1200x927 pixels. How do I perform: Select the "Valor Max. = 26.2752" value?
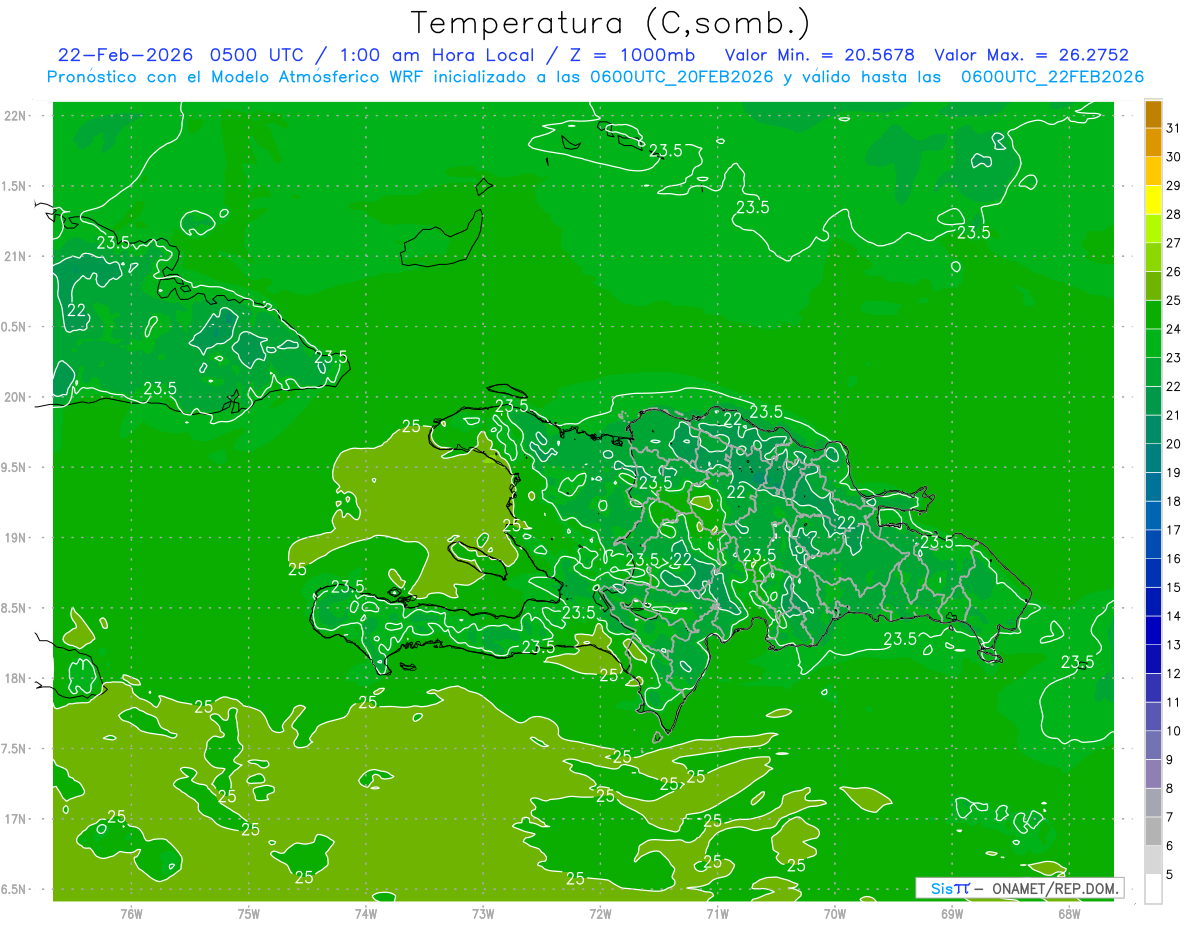1031,55
